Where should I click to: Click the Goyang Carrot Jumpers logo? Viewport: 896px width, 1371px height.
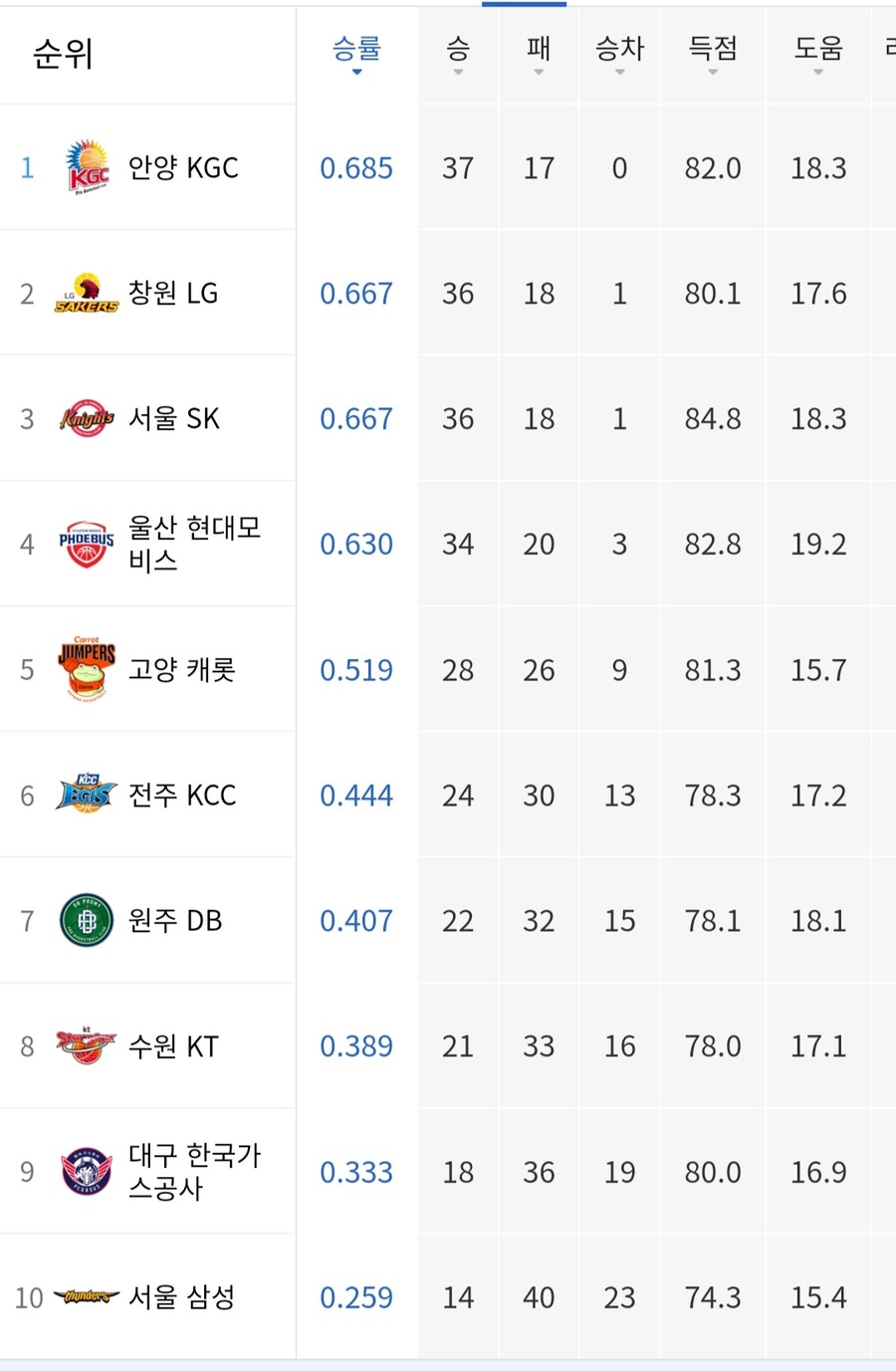[86, 669]
